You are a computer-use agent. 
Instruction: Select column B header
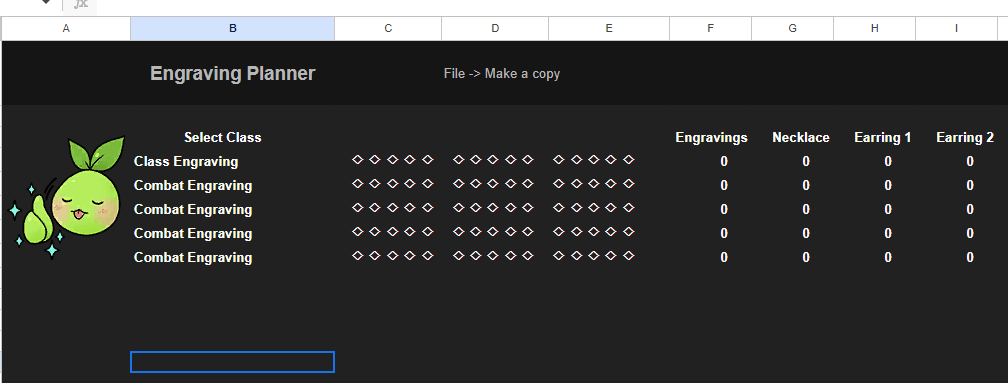click(x=232, y=28)
